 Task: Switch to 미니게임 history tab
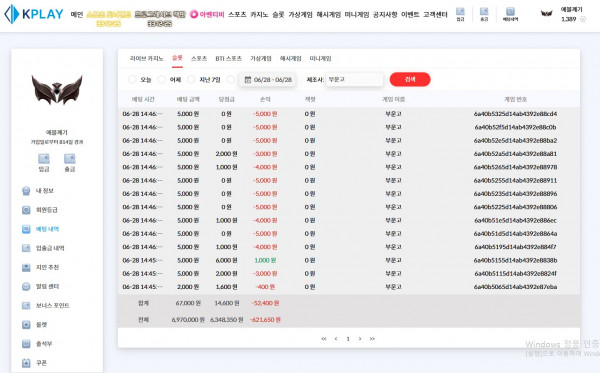click(x=321, y=59)
